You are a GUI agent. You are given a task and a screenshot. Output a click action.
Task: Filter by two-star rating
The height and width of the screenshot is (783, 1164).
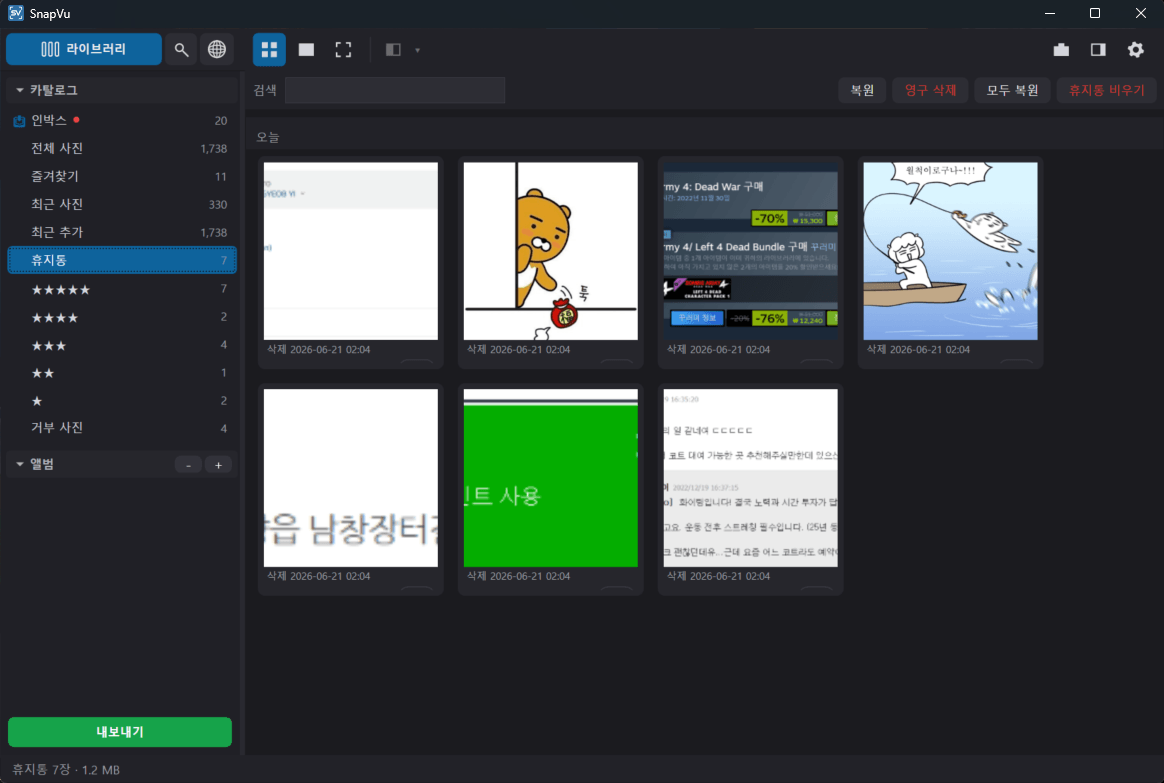click(122, 373)
